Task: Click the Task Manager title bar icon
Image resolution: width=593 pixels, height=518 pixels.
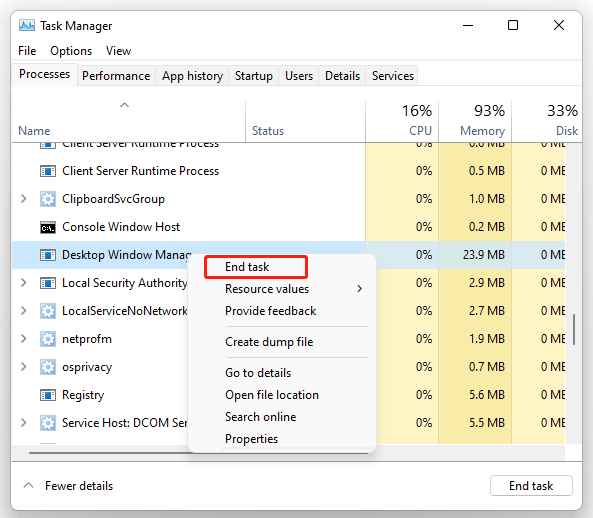Action: point(27,26)
